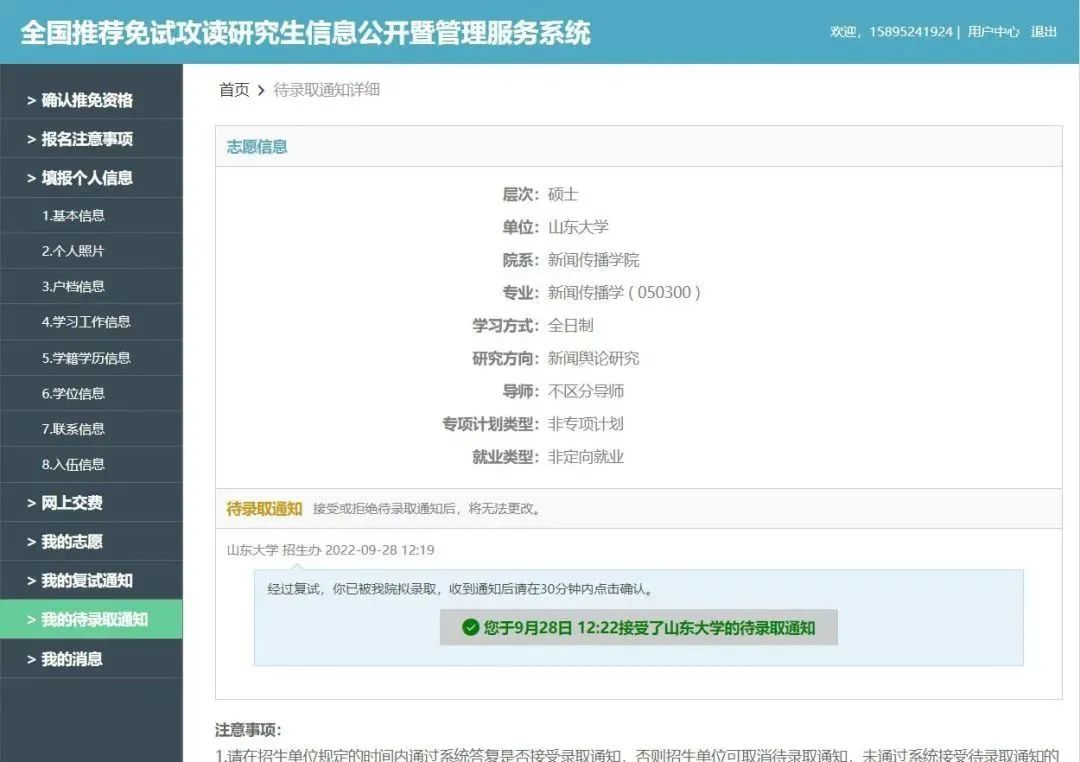Open 7.联系信息 submenu item
The height and width of the screenshot is (762, 1080).
(73, 429)
